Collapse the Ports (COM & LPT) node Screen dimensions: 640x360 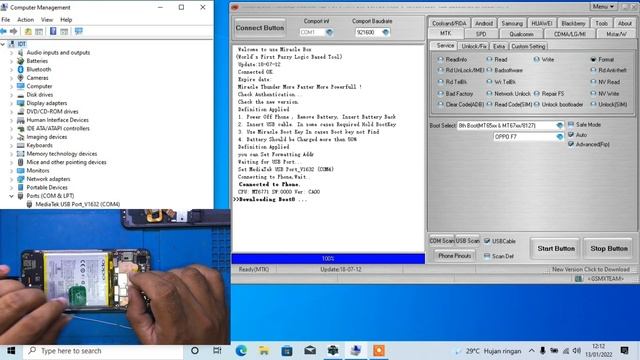11,196
